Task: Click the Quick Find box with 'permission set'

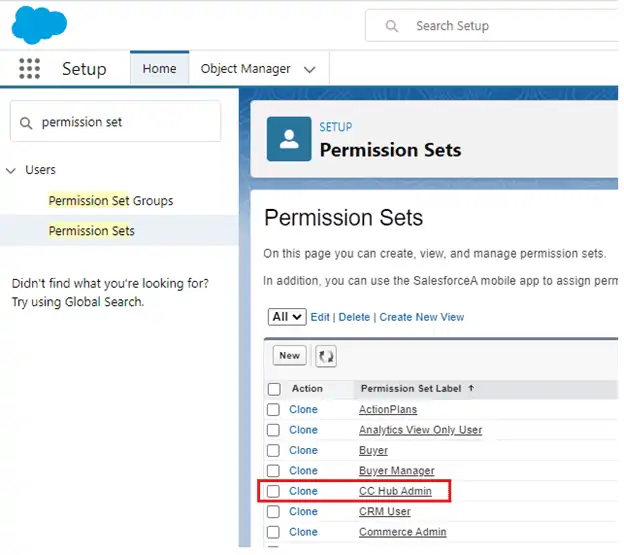Action: click(115, 122)
